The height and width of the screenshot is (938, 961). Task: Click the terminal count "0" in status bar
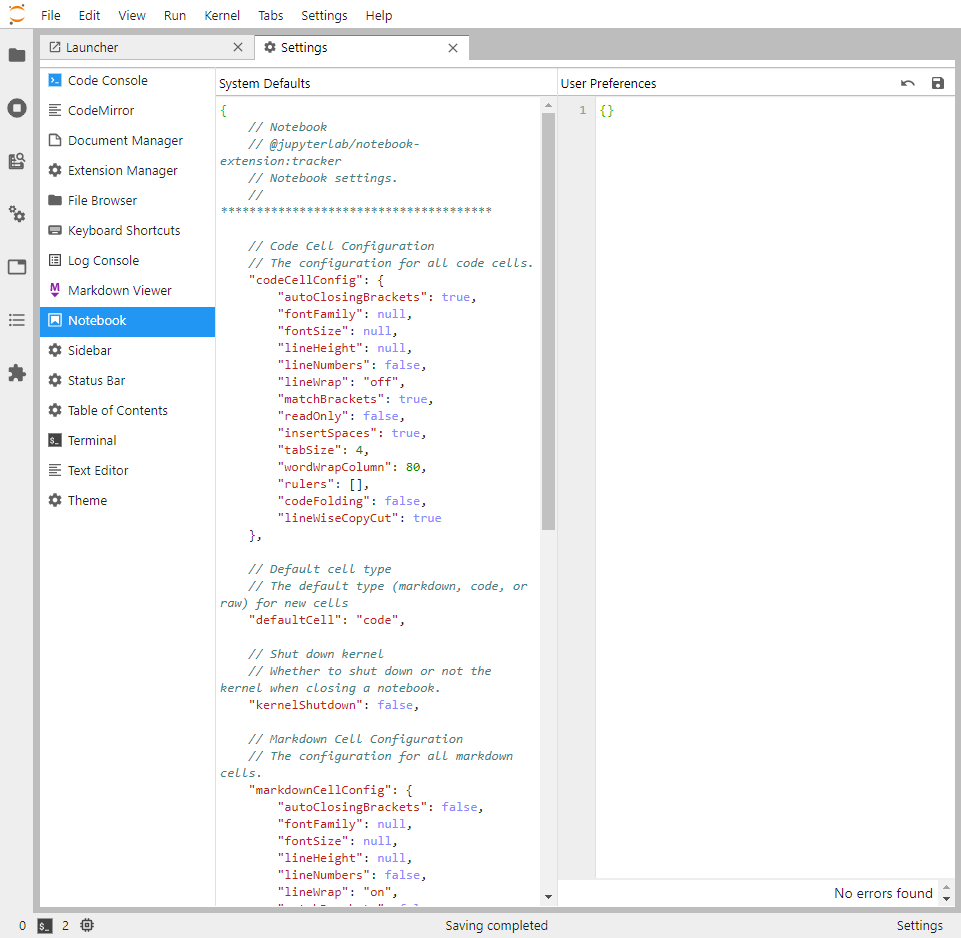[x=22, y=926]
